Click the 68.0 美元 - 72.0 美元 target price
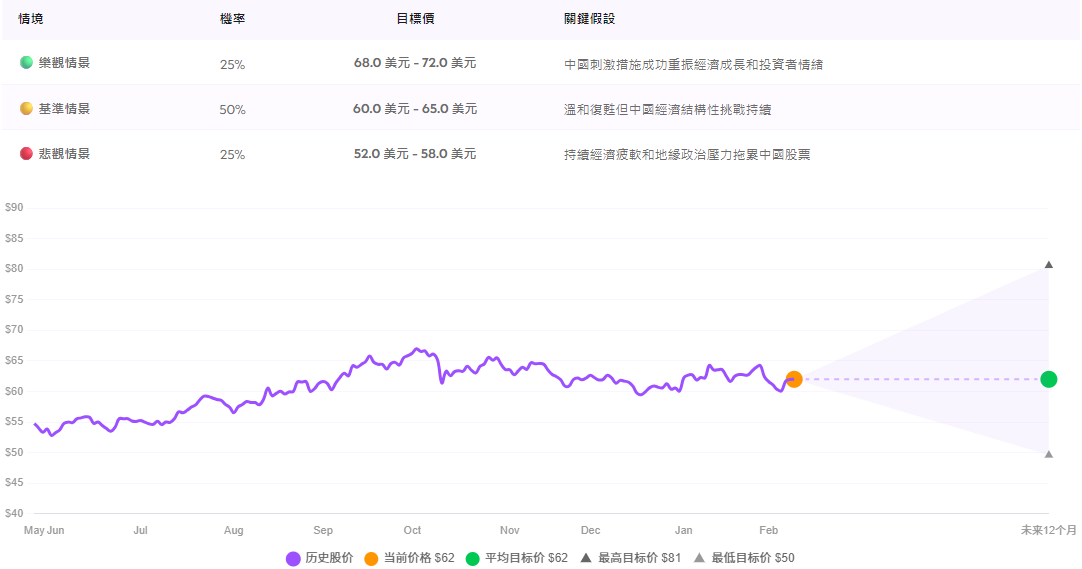Screen dimensions: 1082x569 415,63
